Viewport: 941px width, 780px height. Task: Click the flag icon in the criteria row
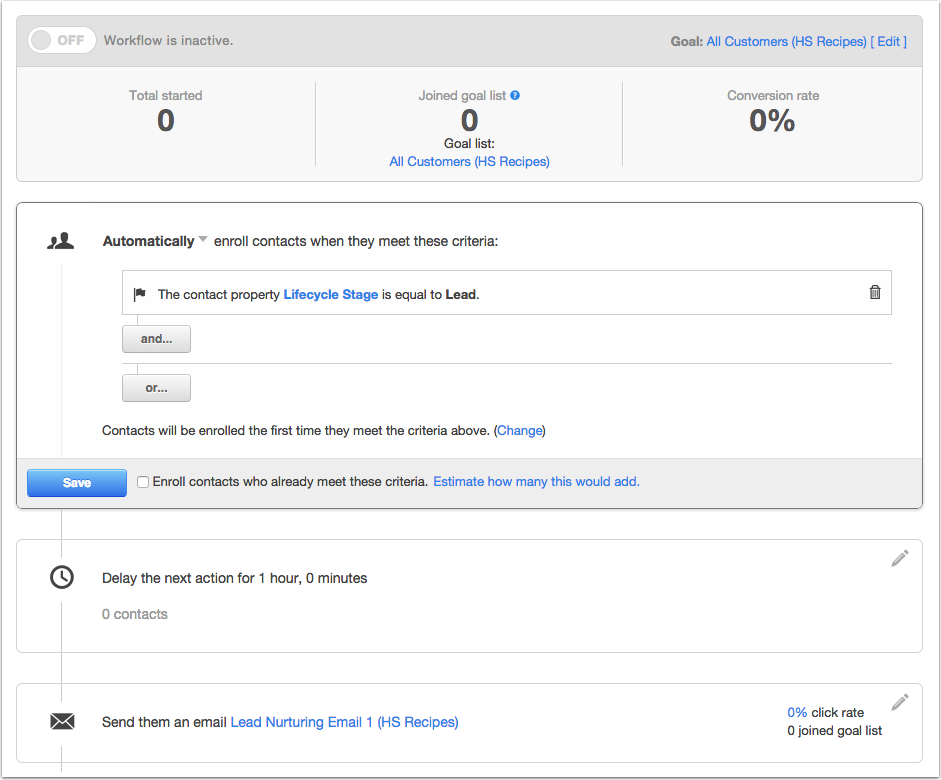pos(140,294)
